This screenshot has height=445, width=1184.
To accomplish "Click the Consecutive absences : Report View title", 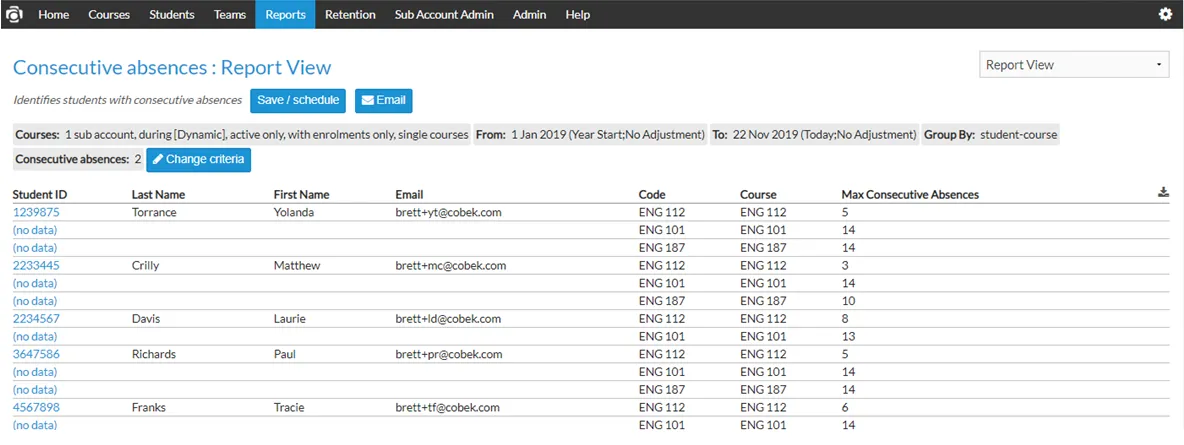I will (172, 67).
